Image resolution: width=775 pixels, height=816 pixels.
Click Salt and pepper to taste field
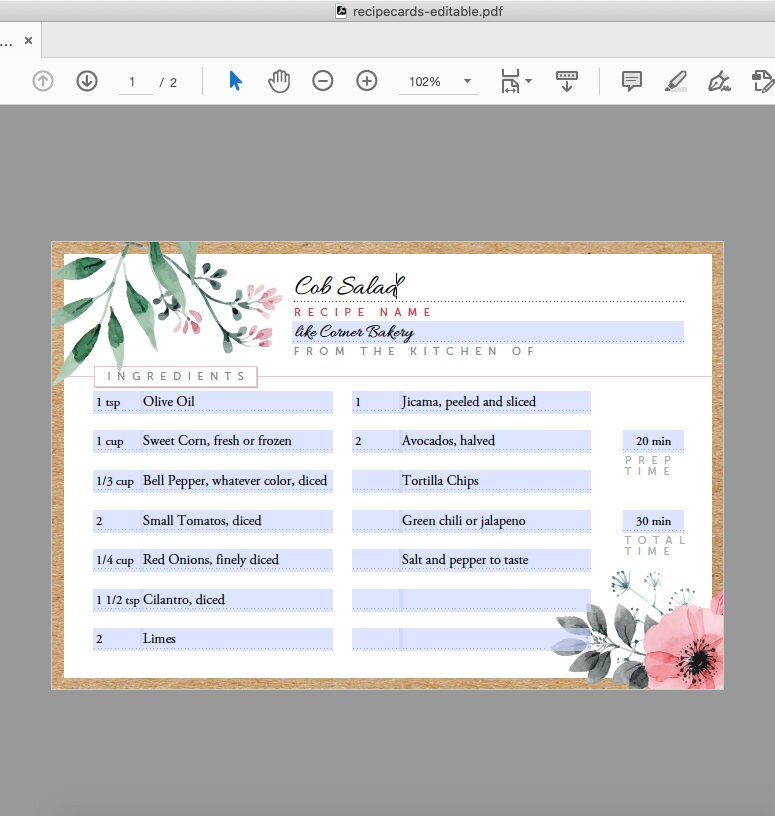pyautogui.click(x=496, y=560)
